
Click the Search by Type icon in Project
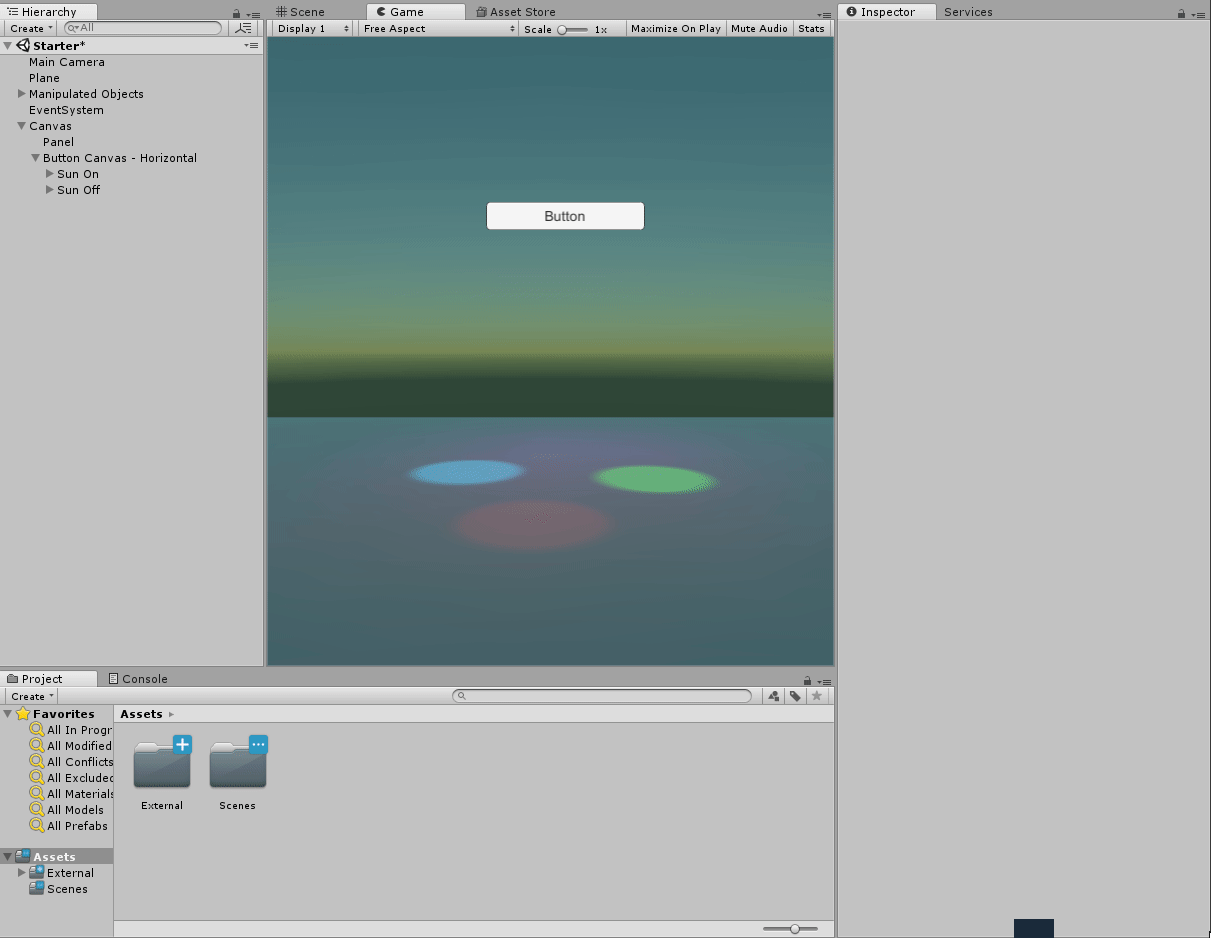point(773,696)
